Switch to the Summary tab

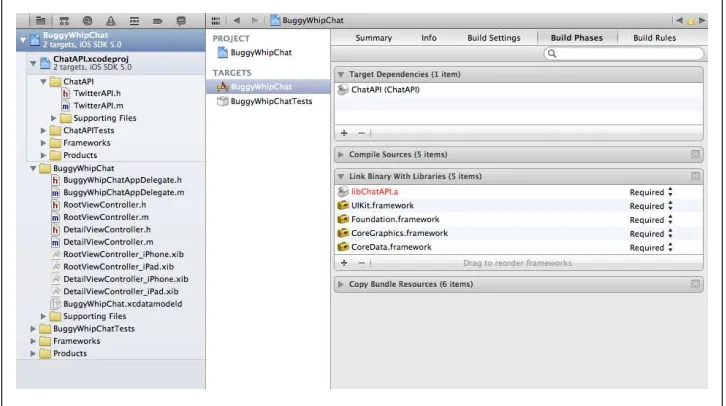374,38
